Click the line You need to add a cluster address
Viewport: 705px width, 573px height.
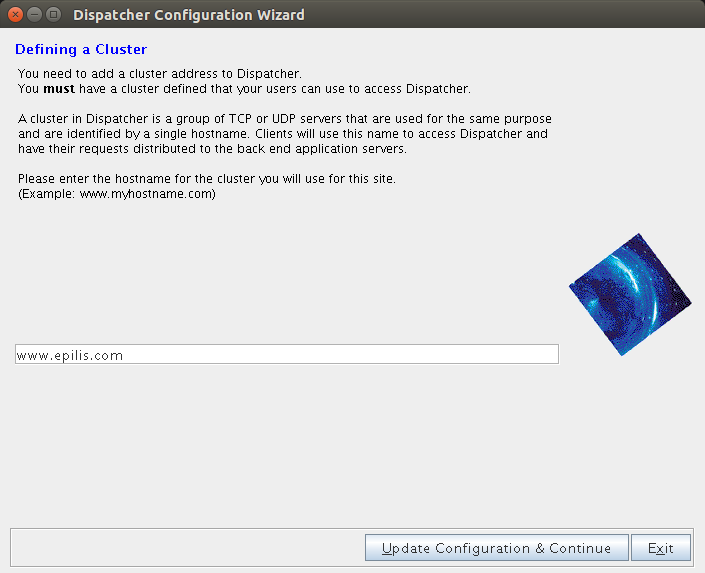click(160, 74)
